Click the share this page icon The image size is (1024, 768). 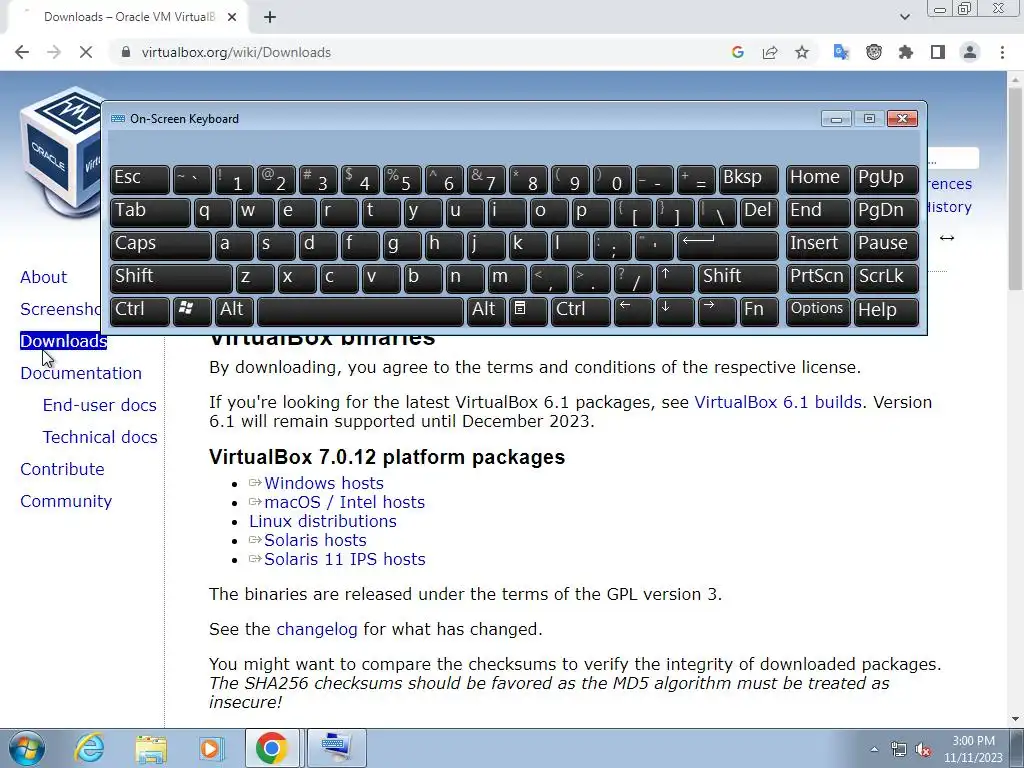770,52
